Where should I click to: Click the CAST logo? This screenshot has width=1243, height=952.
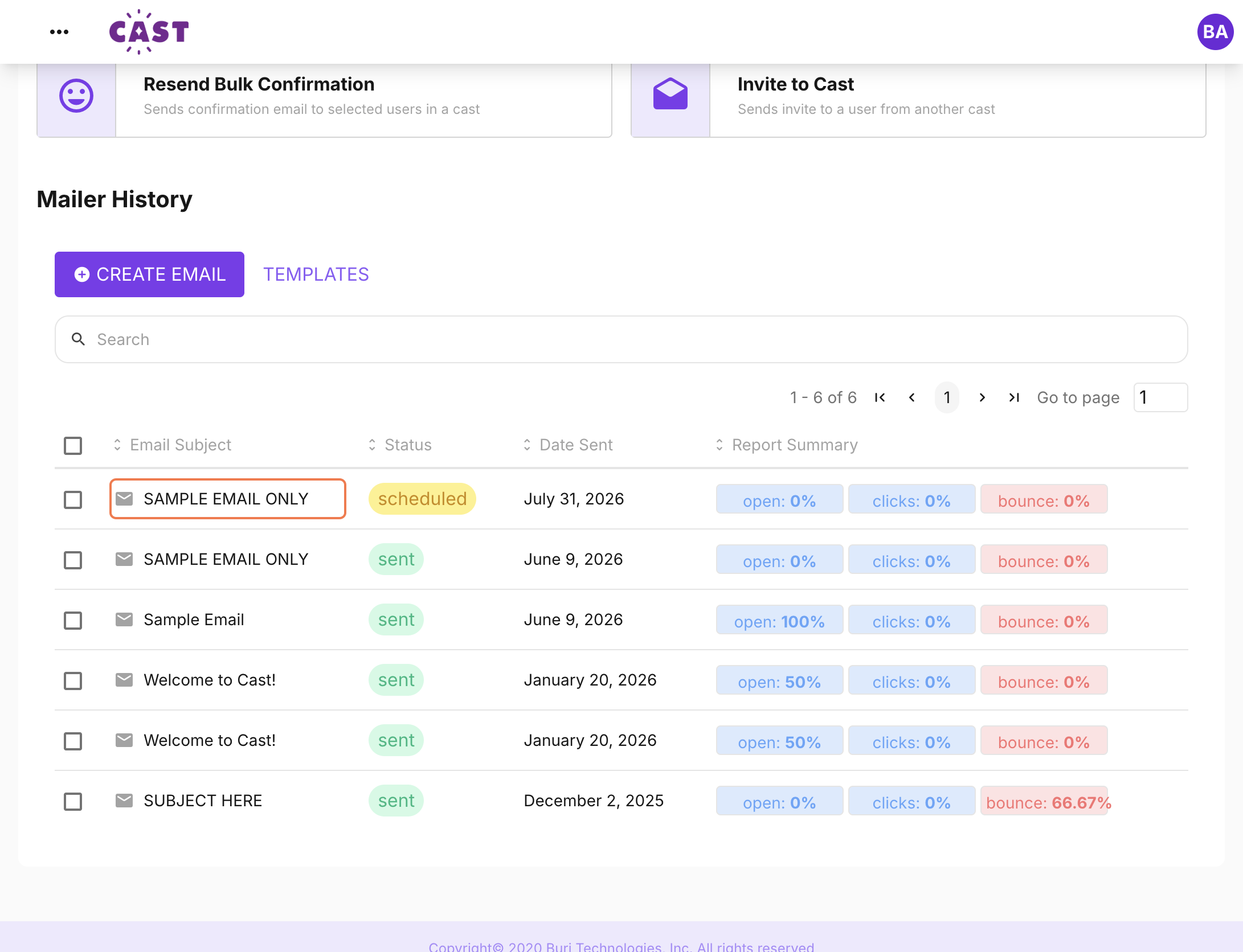[x=149, y=32]
